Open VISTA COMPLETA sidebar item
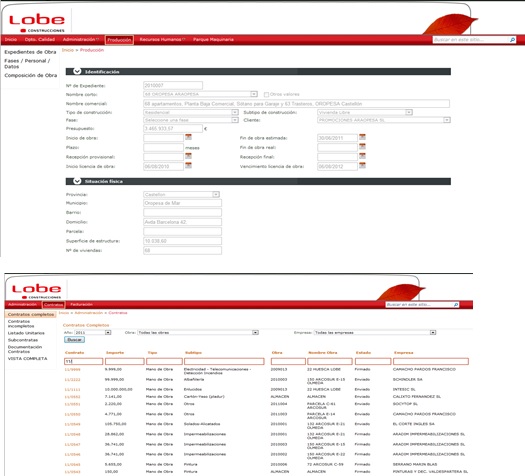This screenshot has width=525, height=476. click(27, 359)
